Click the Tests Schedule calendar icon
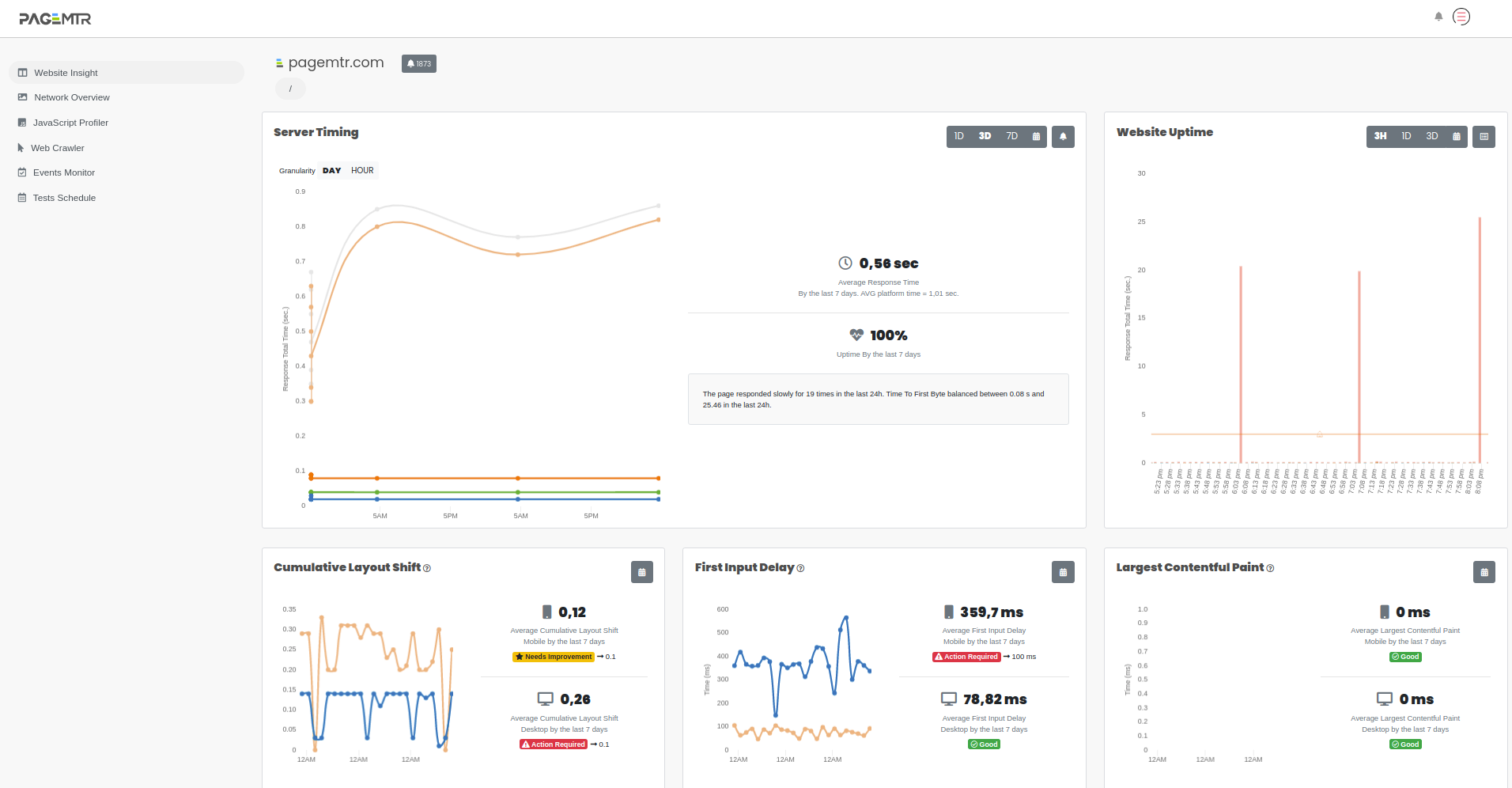 click(22, 198)
